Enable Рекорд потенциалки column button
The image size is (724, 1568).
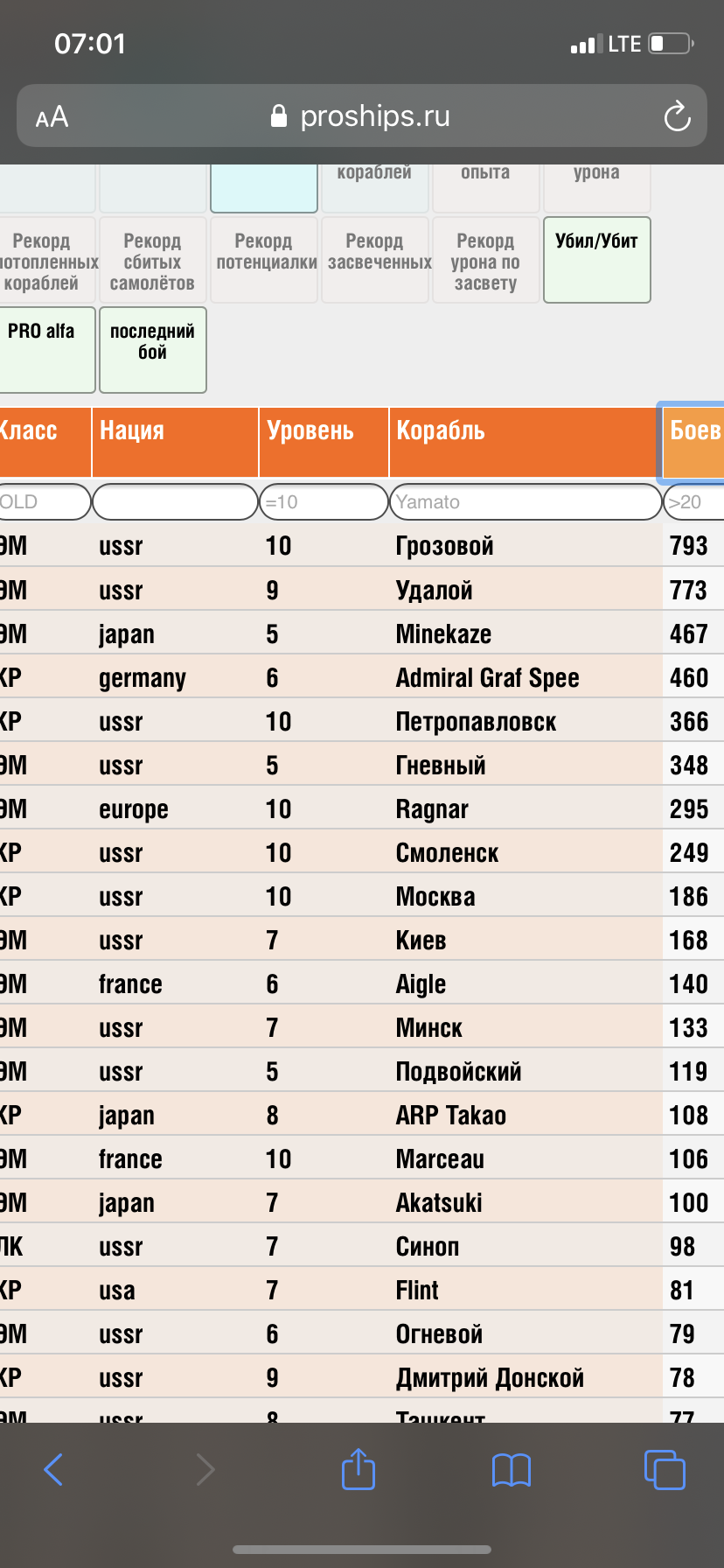[x=264, y=260]
